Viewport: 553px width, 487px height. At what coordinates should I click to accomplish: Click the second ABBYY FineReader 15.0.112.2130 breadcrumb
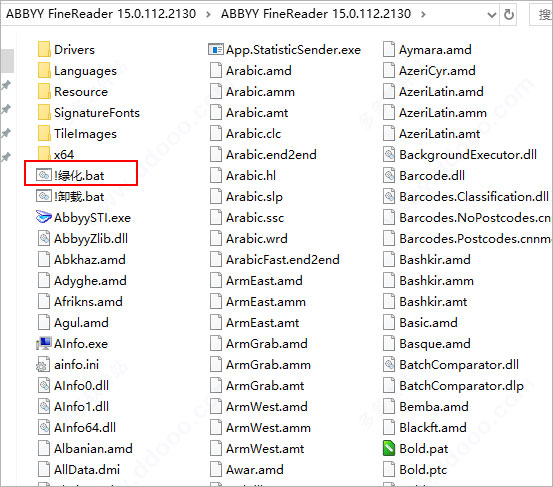(x=316, y=14)
